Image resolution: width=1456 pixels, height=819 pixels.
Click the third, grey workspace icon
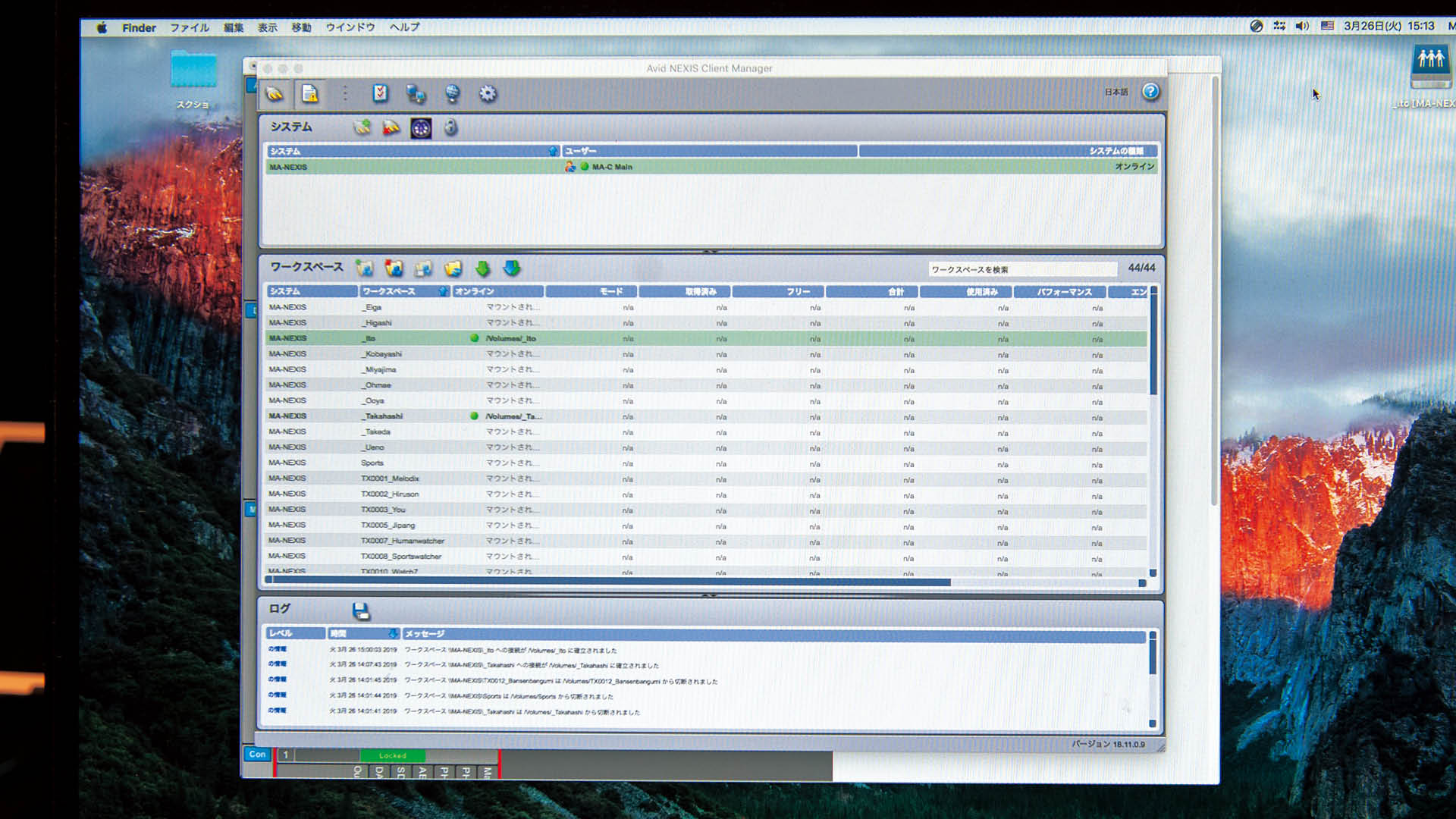(423, 268)
